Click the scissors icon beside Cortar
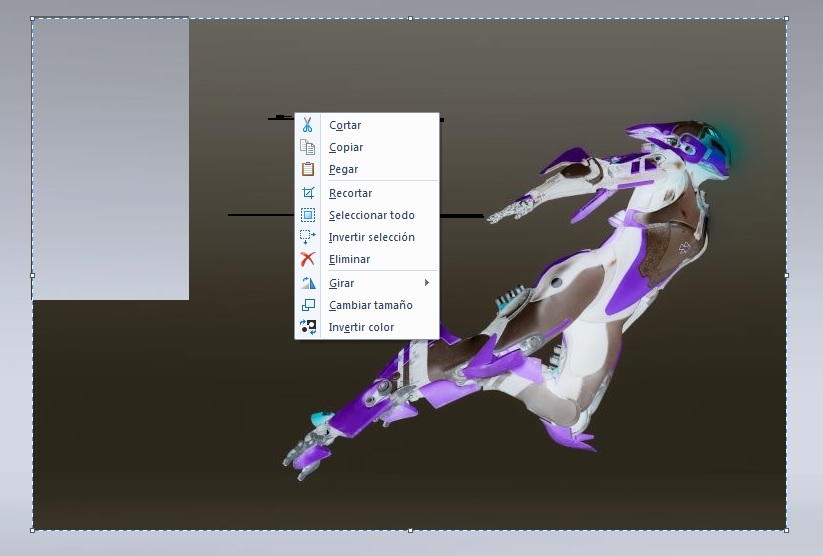This screenshot has height=556, width=823. click(x=308, y=125)
